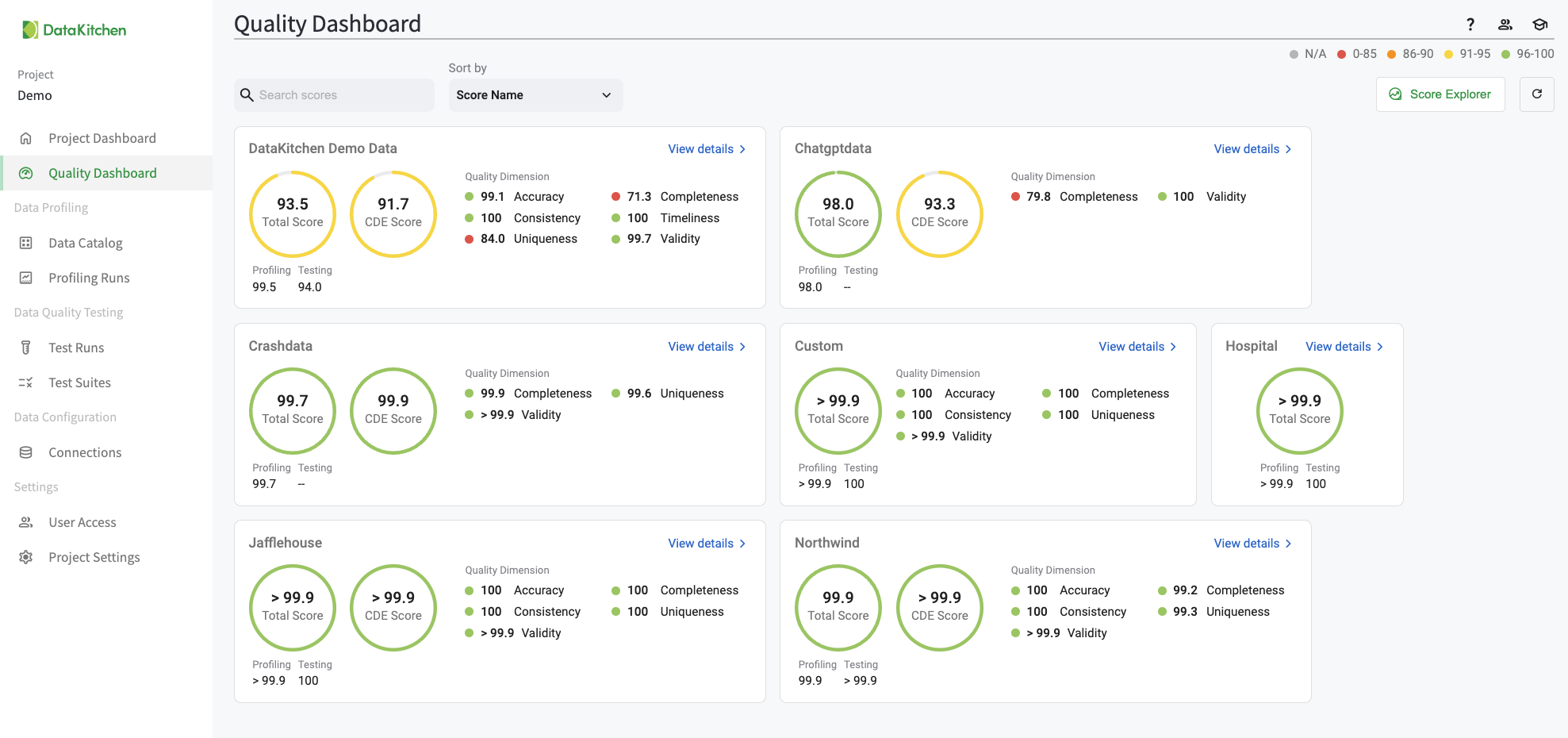Open Profiling Runs page
The height and width of the screenshot is (738, 1568).
click(89, 278)
